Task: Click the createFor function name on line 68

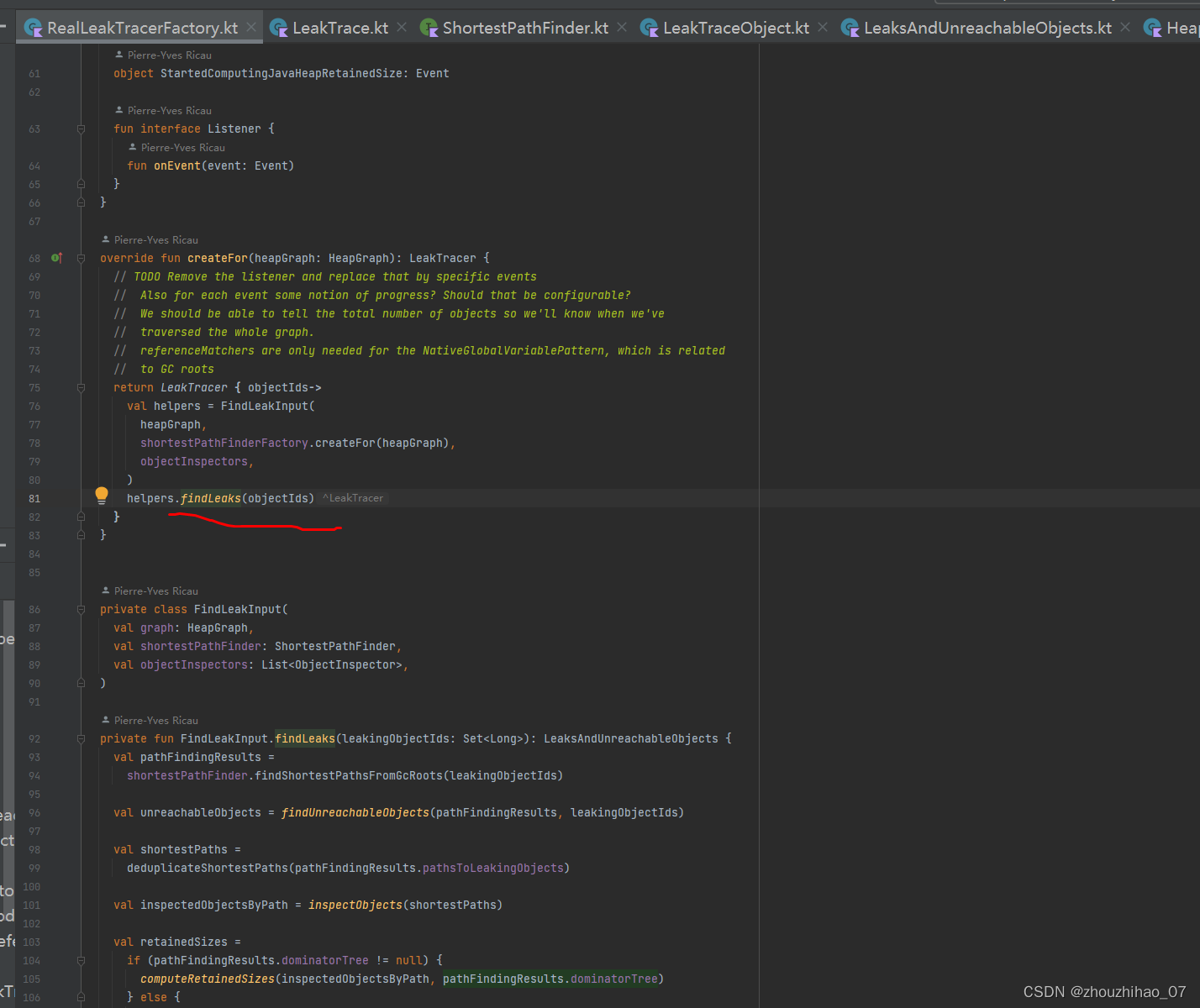Action: tap(218, 258)
